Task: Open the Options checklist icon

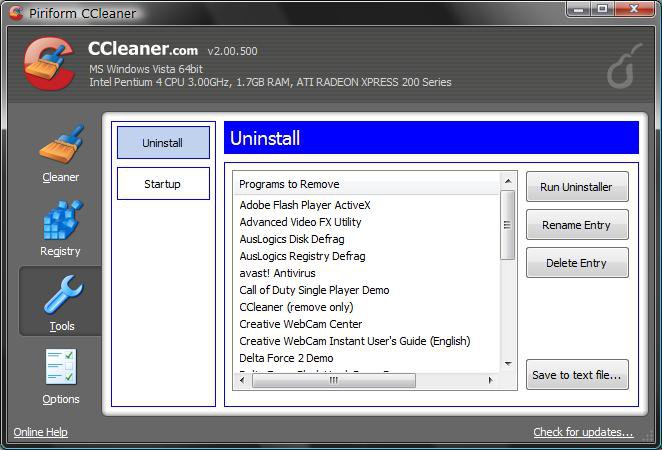Action: pyautogui.click(x=61, y=366)
